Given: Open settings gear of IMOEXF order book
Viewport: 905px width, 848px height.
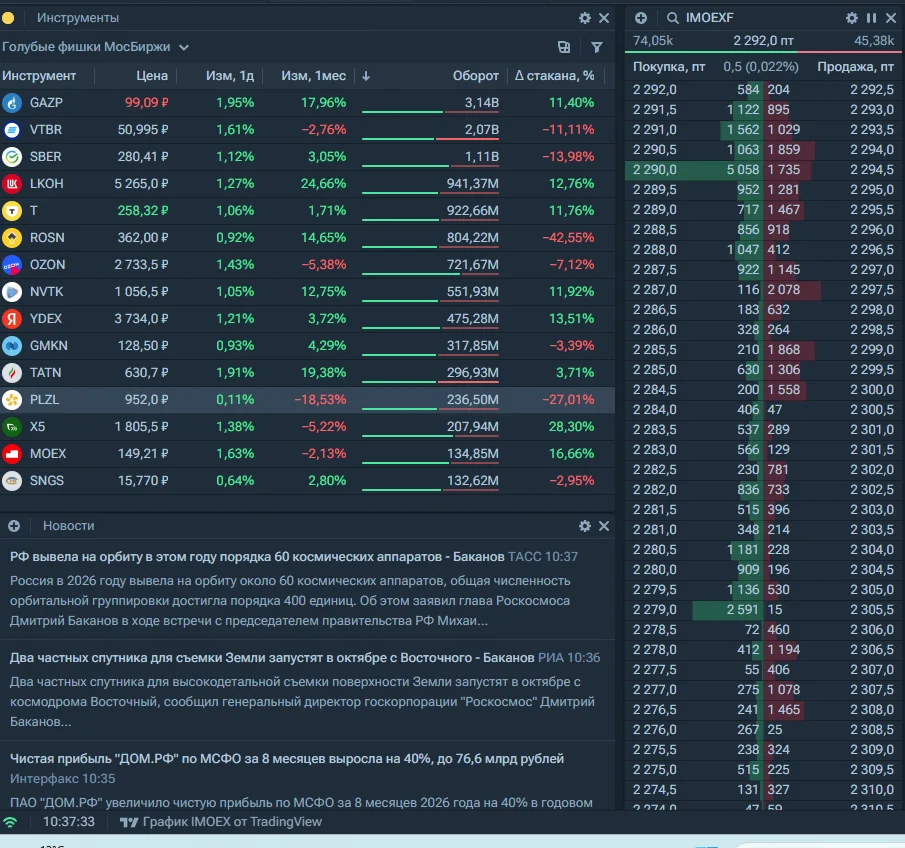Looking at the screenshot, I should coord(851,18).
